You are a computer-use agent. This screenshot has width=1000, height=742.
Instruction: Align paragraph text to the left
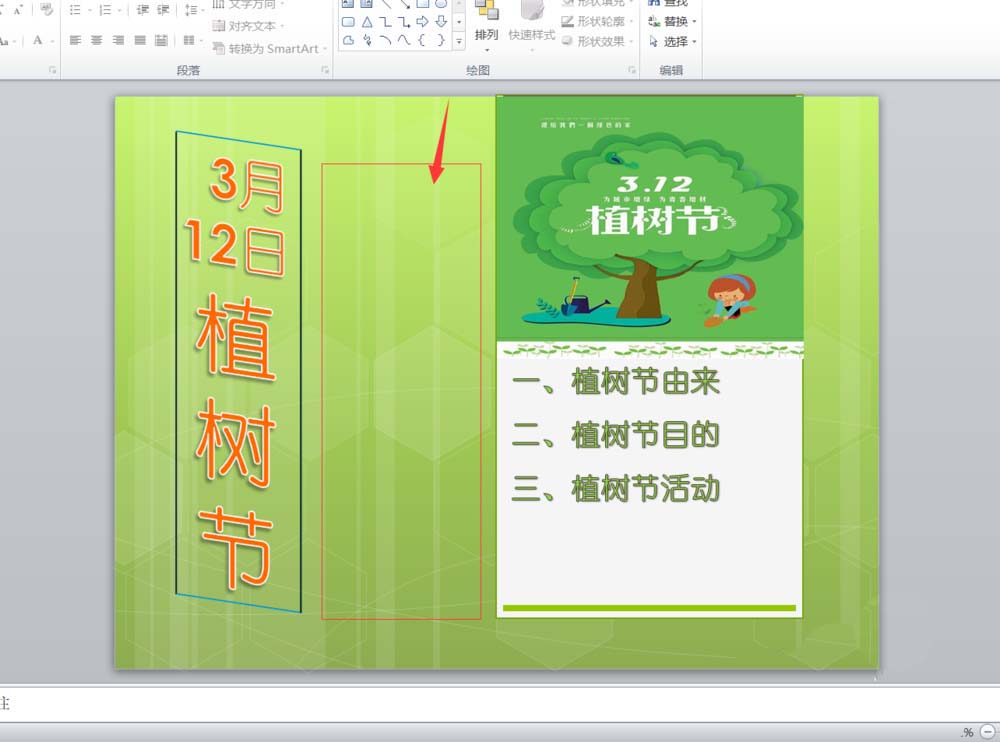(x=75, y=40)
